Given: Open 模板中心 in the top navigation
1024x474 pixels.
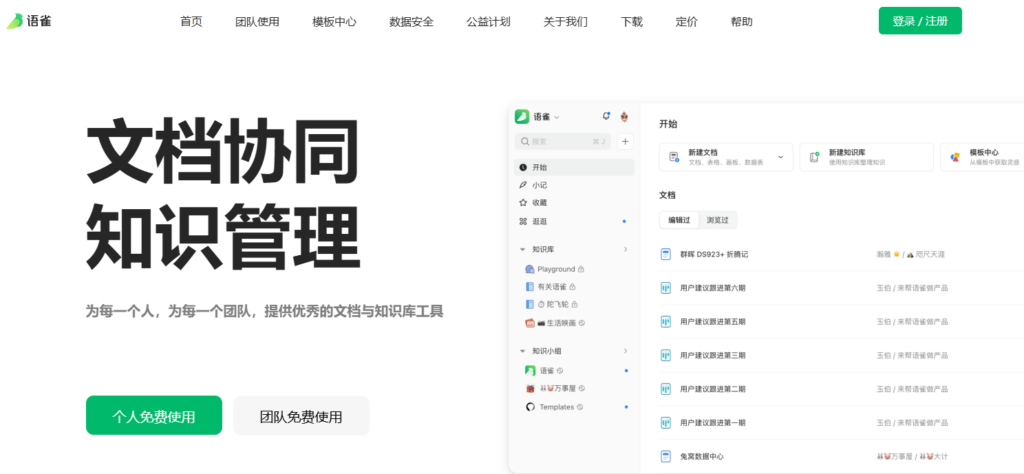Looking at the screenshot, I should [x=334, y=22].
